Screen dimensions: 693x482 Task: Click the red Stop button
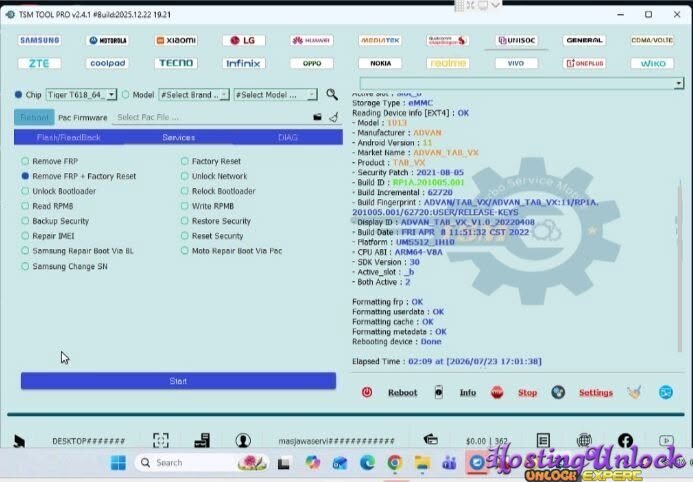[x=527, y=393]
